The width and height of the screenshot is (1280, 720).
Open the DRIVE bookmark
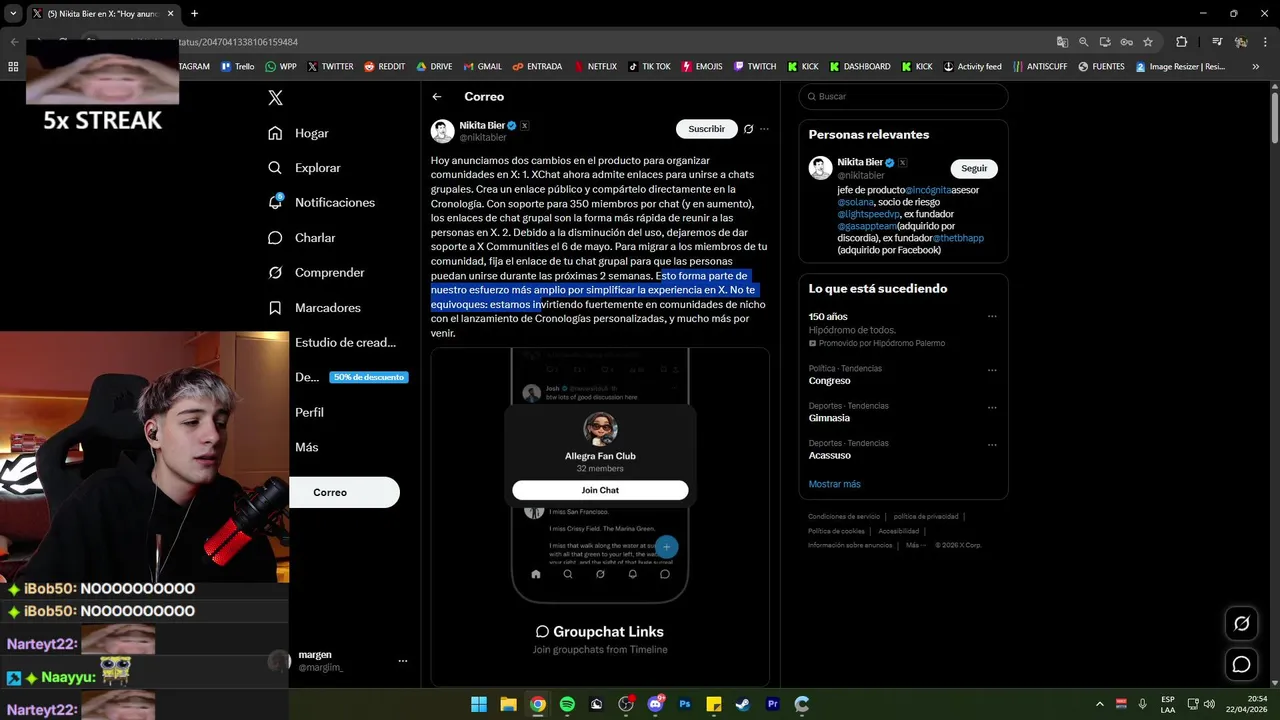tap(434, 67)
